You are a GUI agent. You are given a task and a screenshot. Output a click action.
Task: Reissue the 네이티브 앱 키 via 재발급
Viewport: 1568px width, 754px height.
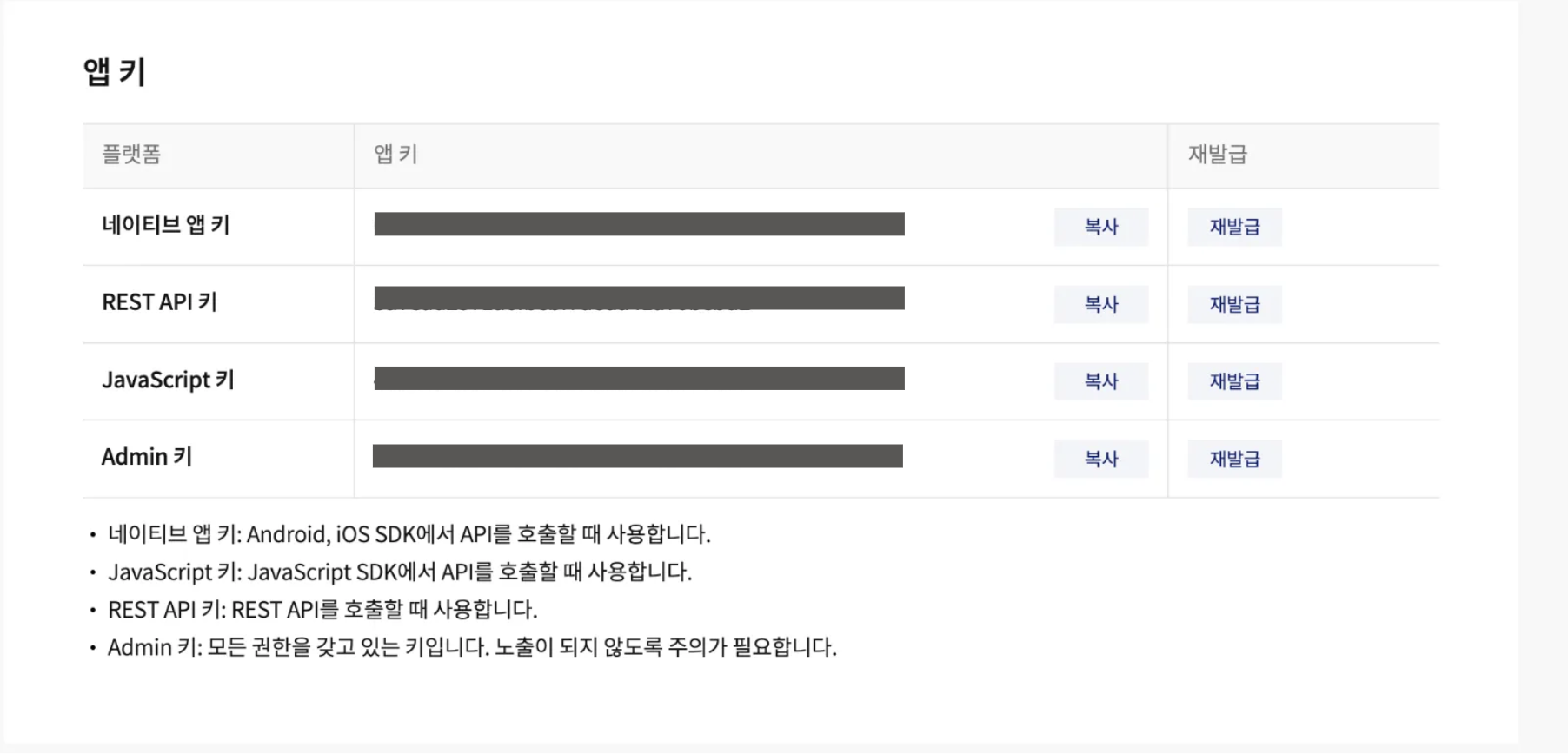(1234, 227)
